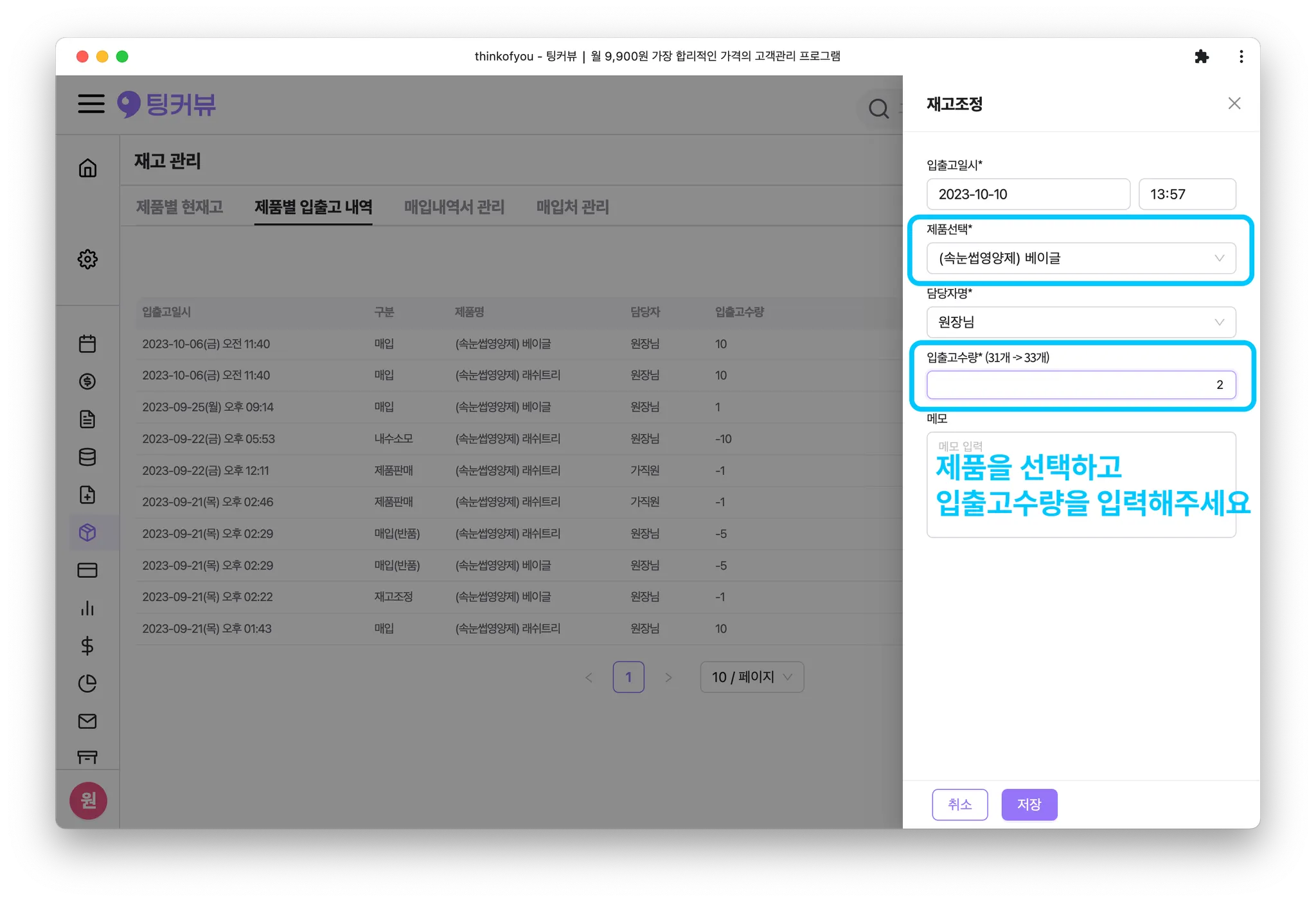Viewport: 1316px width, 902px height.
Task: Open the settings gear icon in the sidebar
Action: 87,259
